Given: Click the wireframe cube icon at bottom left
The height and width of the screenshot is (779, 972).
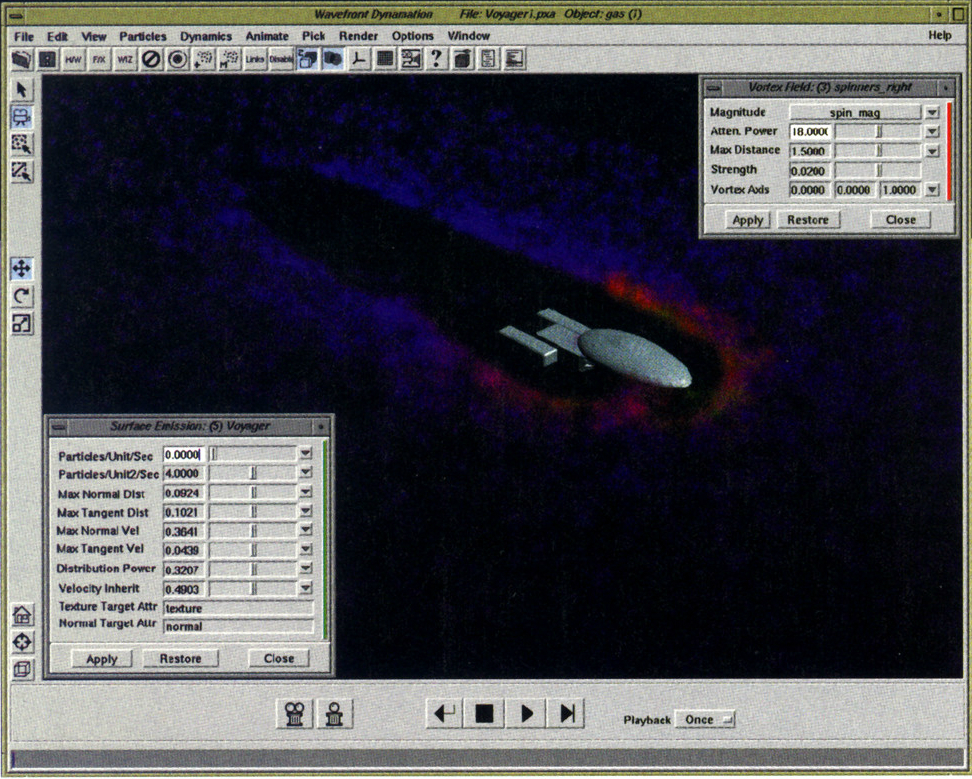Looking at the screenshot, I should [x=22, y=668].
